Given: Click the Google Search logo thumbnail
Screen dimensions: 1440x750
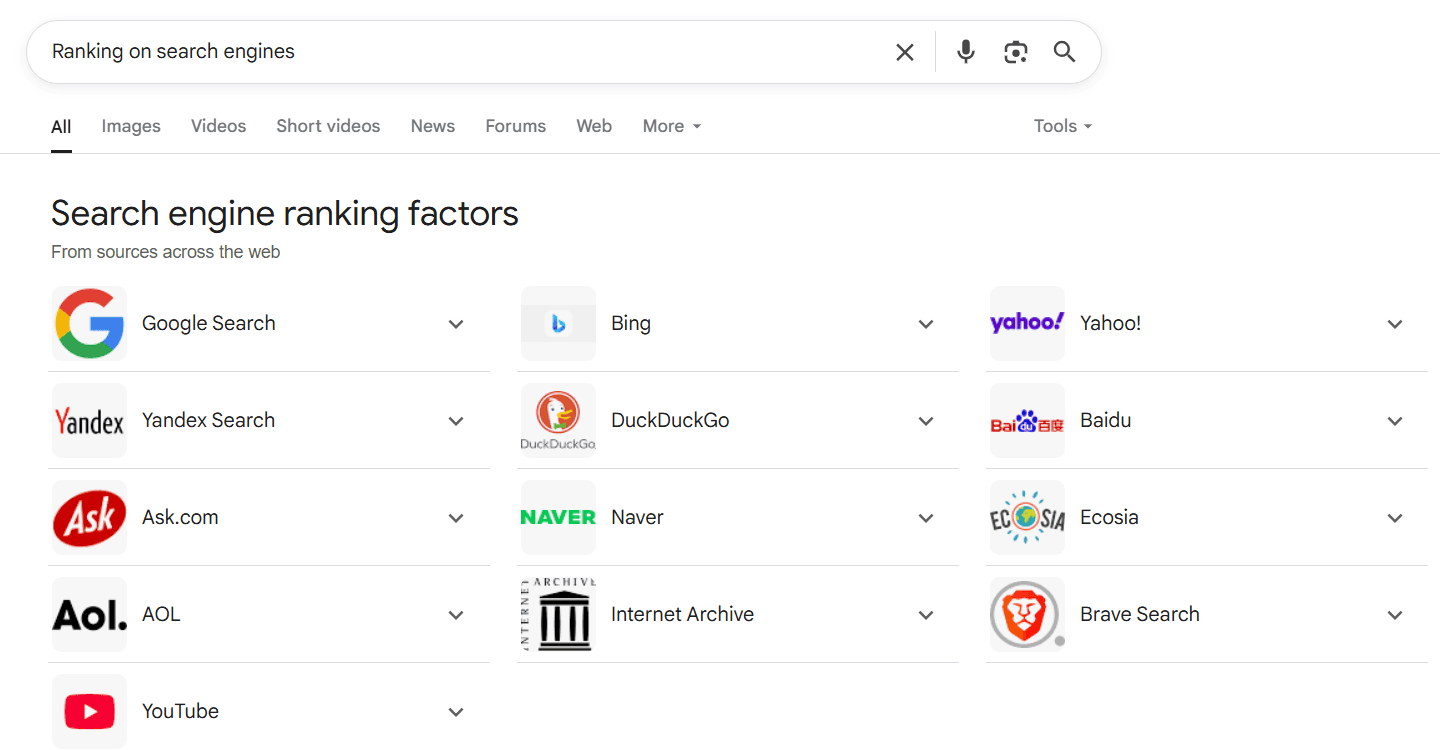Looking at the screenshot, I should tap(89, 324).
